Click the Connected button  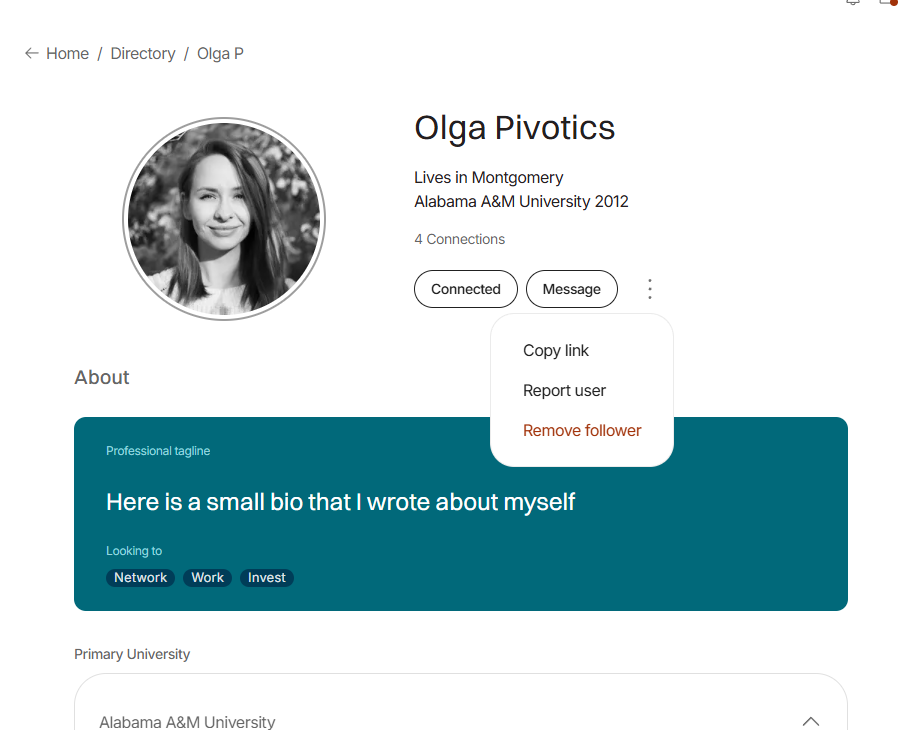coord(466,289)
